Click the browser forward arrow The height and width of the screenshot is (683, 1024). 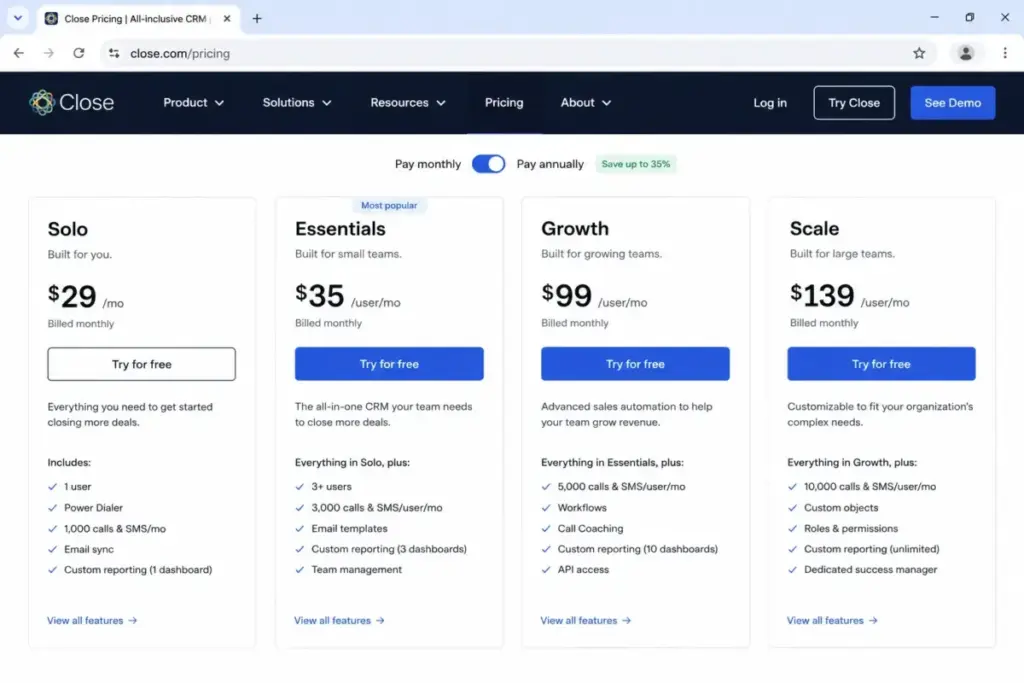pos(48,53)
